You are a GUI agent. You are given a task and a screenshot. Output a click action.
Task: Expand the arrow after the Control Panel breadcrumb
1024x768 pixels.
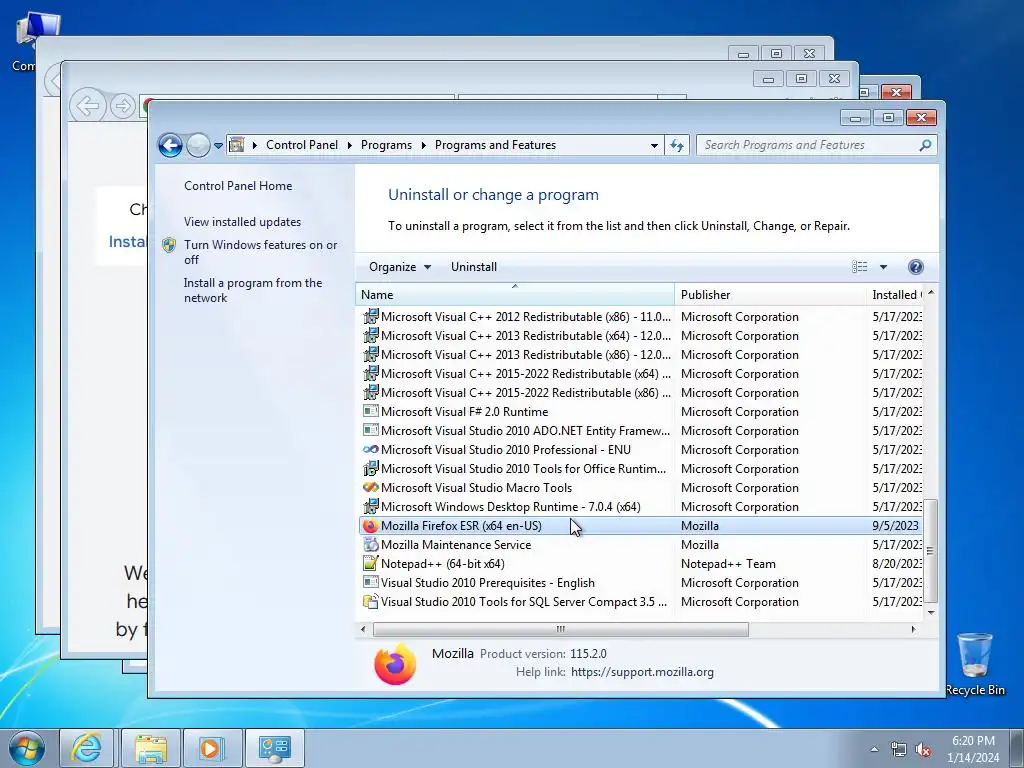tap(349, 145)
